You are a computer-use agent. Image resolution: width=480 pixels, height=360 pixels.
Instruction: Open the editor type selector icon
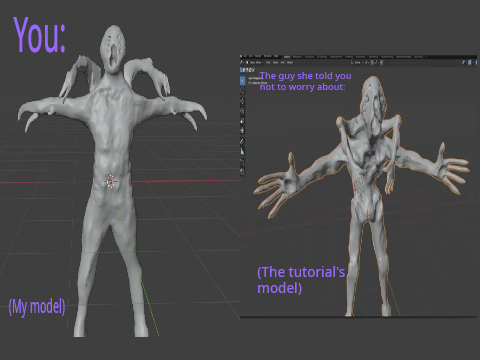(x=241, y=62)
